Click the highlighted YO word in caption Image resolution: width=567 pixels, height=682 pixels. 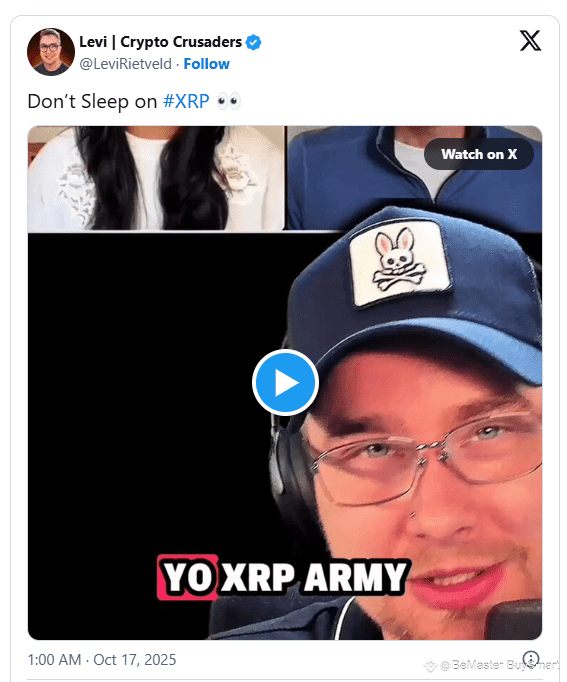[188, 577]
